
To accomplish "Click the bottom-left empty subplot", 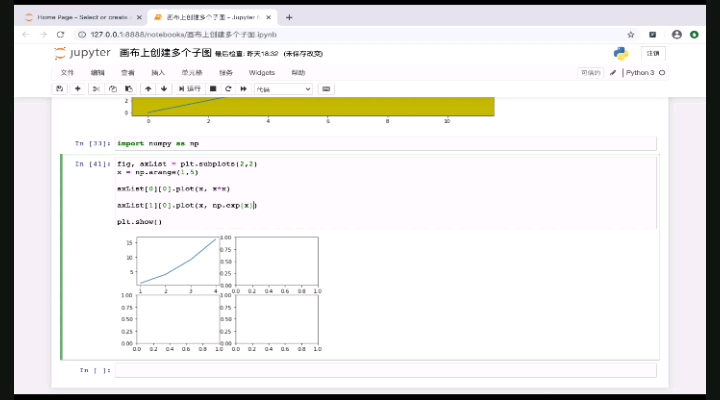I will pyautogui.click(x=178, y=319).
